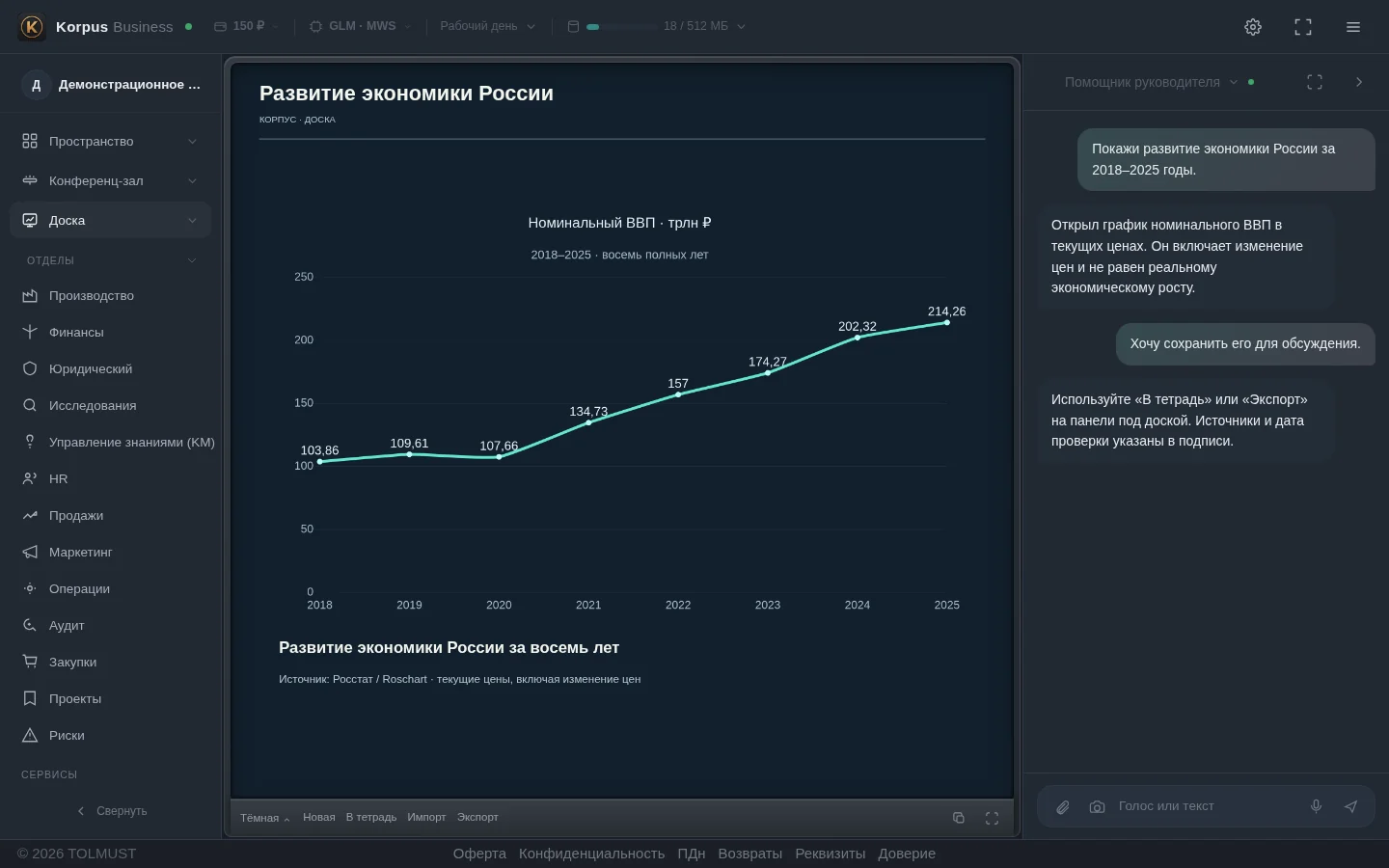The width and height of the screenshot is (1389, 868).
Task: Click В тетрадь to save the board
Action: 371,818
